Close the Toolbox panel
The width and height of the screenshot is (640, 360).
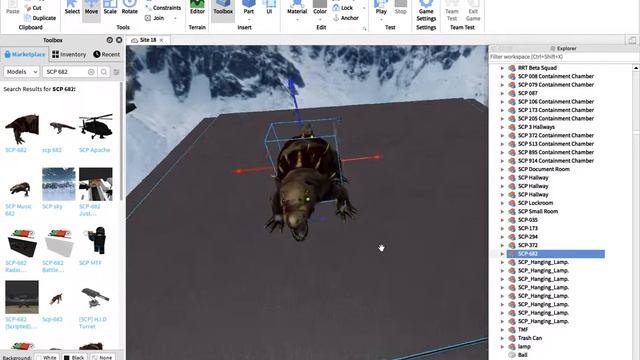tap(119, 40)
